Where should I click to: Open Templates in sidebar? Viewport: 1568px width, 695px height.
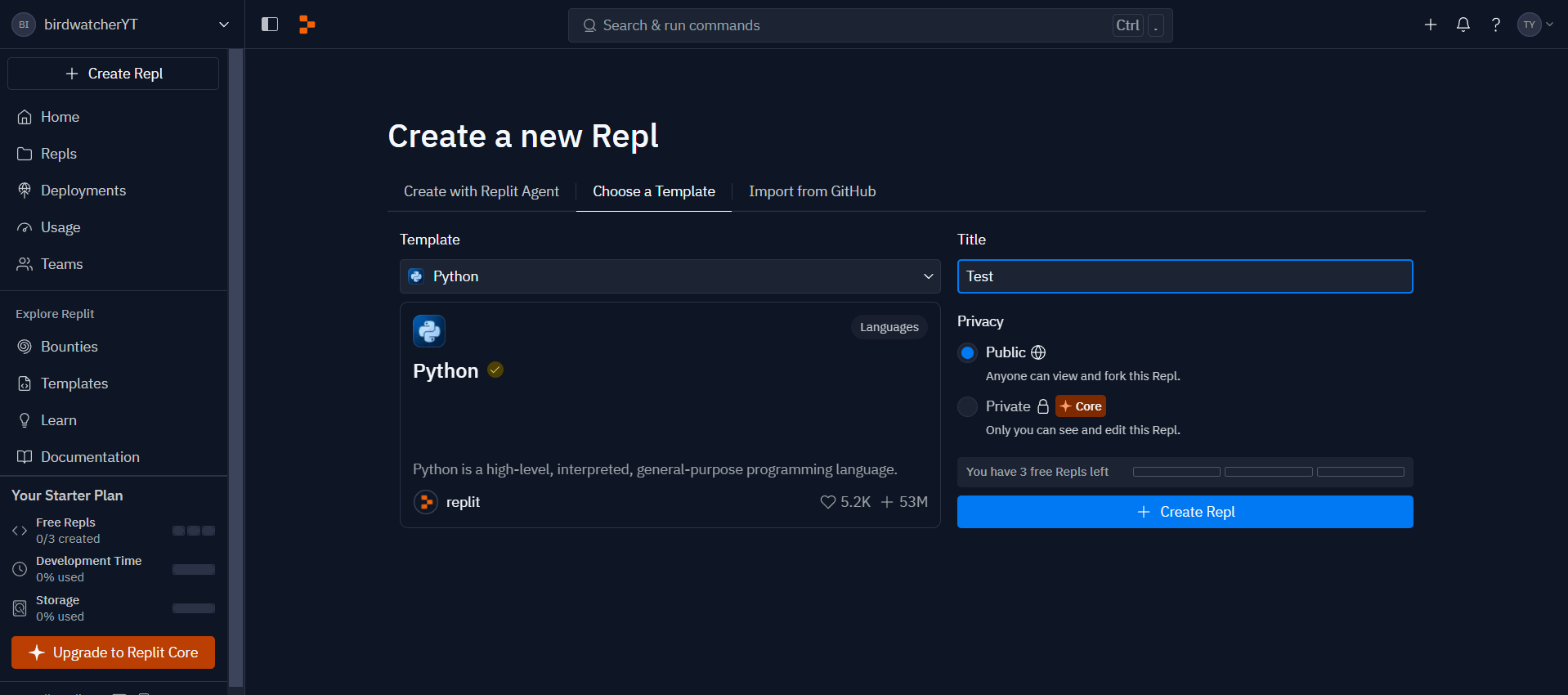point(114,383)
